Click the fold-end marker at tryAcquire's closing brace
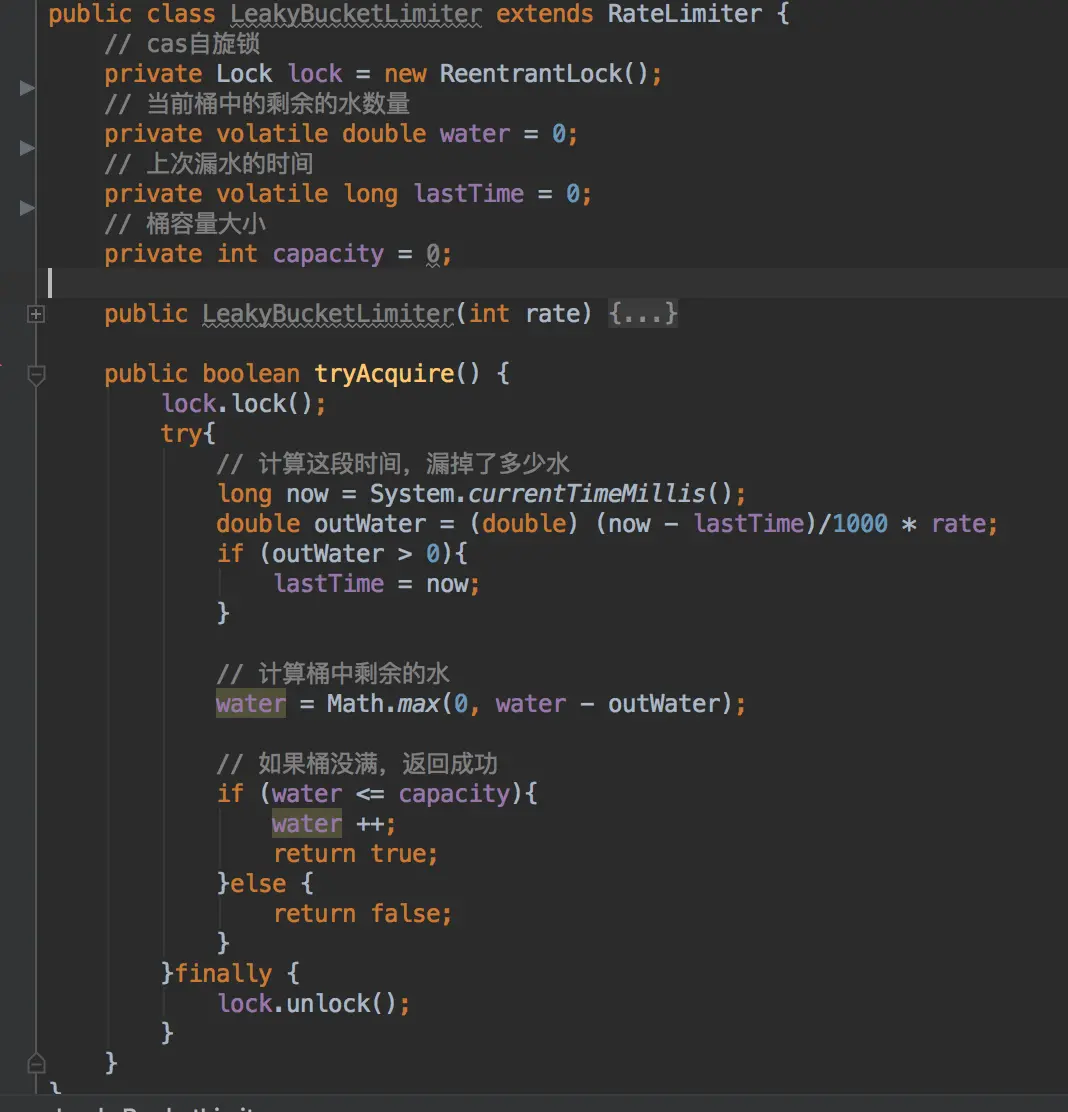The width and height of the screenshot is (1068, 1112). [36, 1063]
